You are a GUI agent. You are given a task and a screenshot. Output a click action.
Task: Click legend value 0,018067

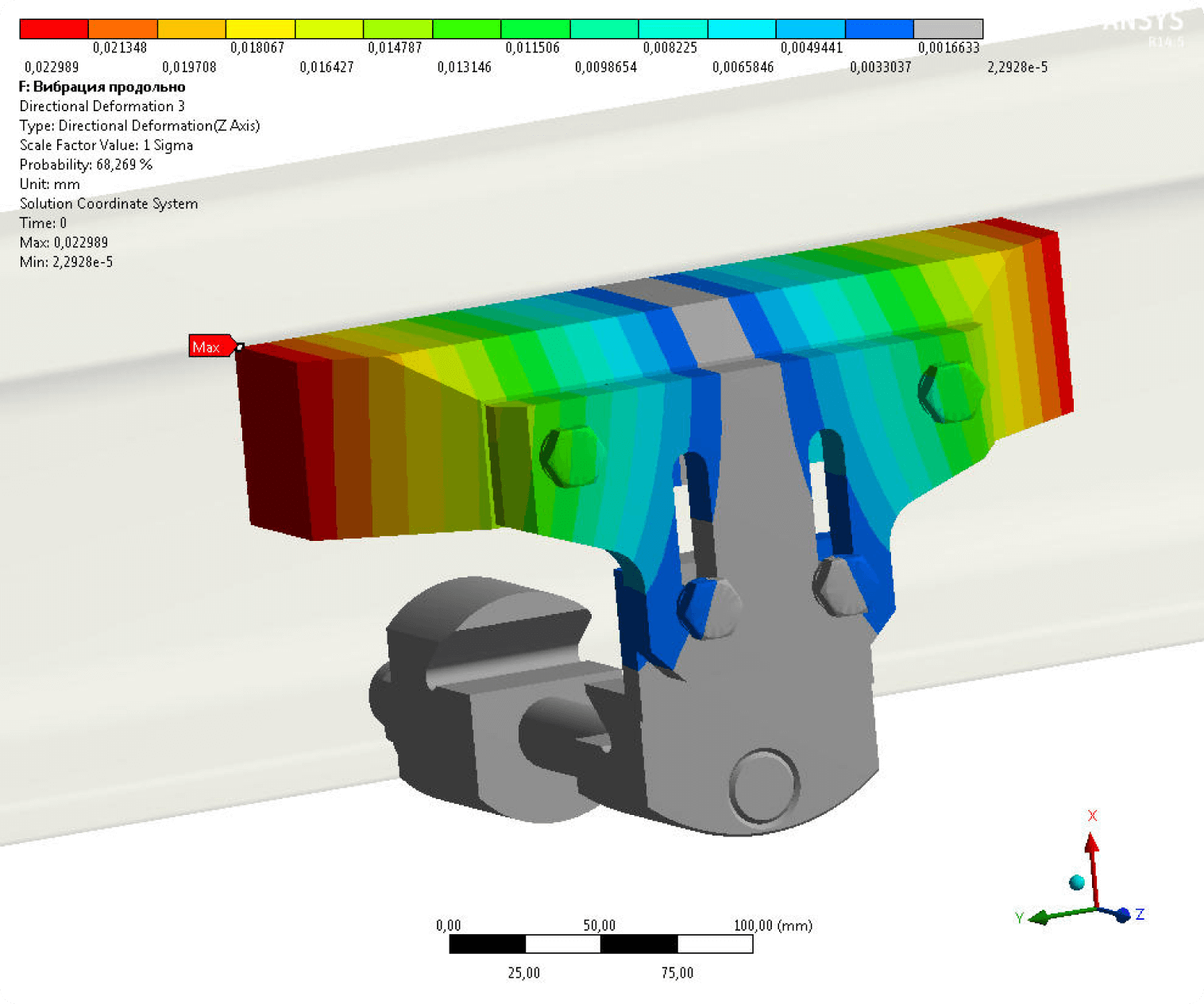click(x=257, y=48)
